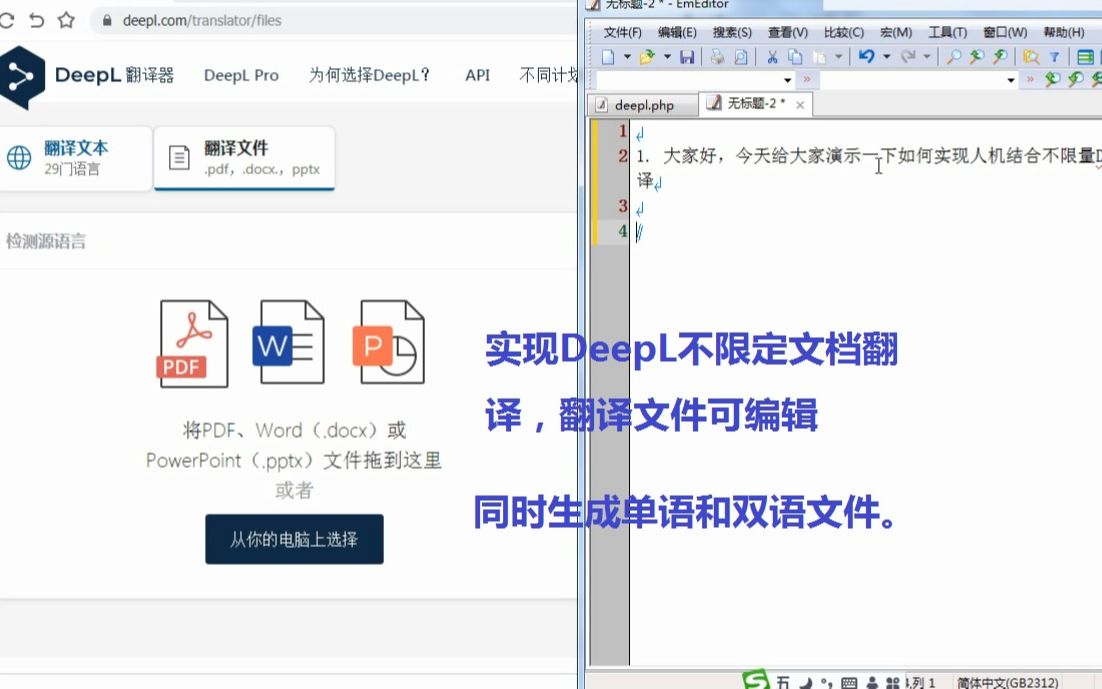Click the 从你的电脑上选择 button

294,539
